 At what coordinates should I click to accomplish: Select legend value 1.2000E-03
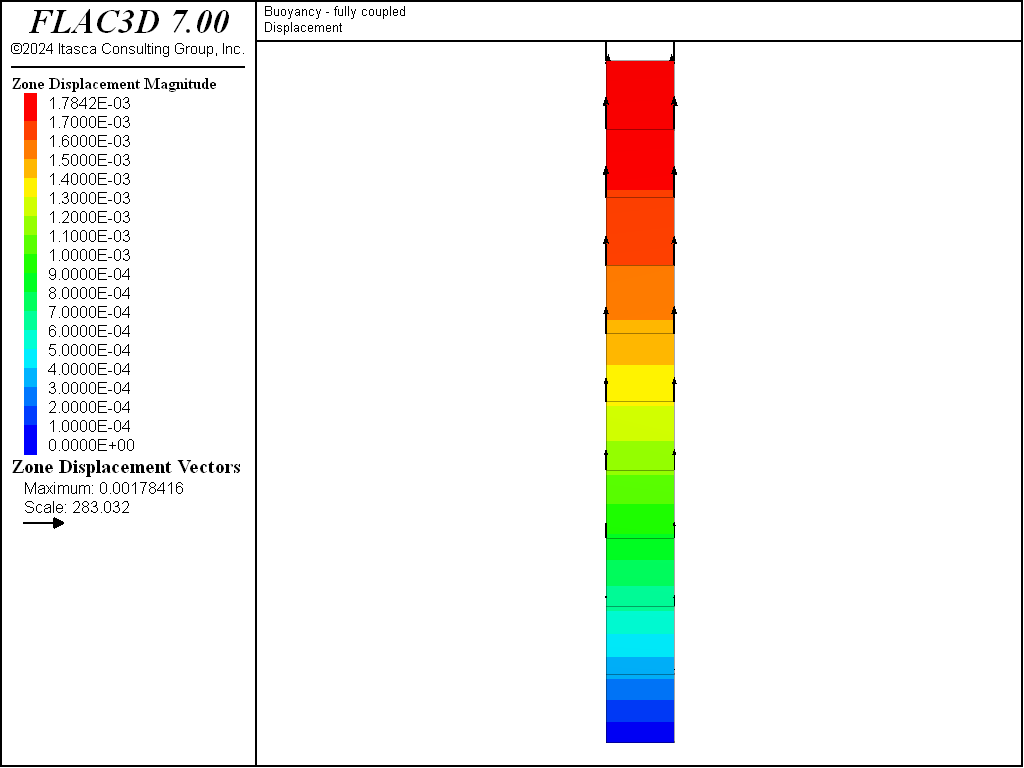pos(89,217)
